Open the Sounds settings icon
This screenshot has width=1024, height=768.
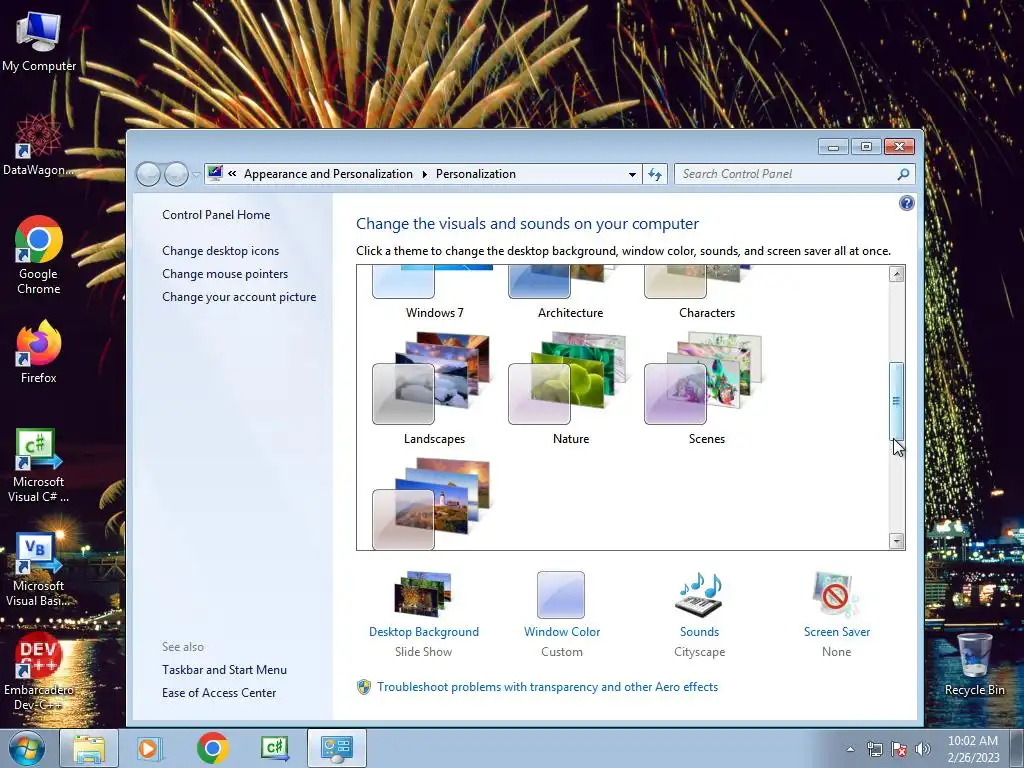(x=699, y=595)
